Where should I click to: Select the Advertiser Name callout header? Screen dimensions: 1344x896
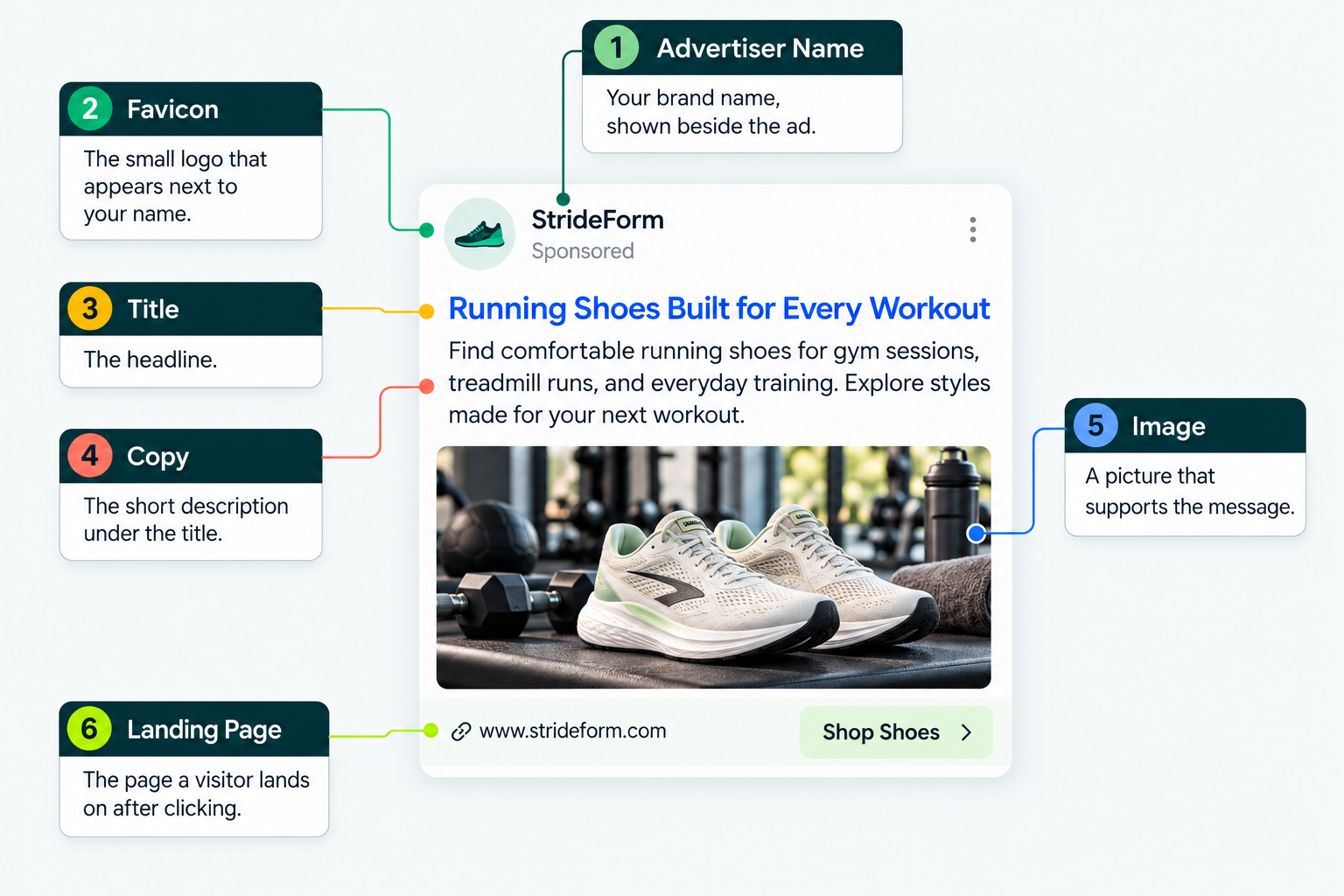(742, 48)
